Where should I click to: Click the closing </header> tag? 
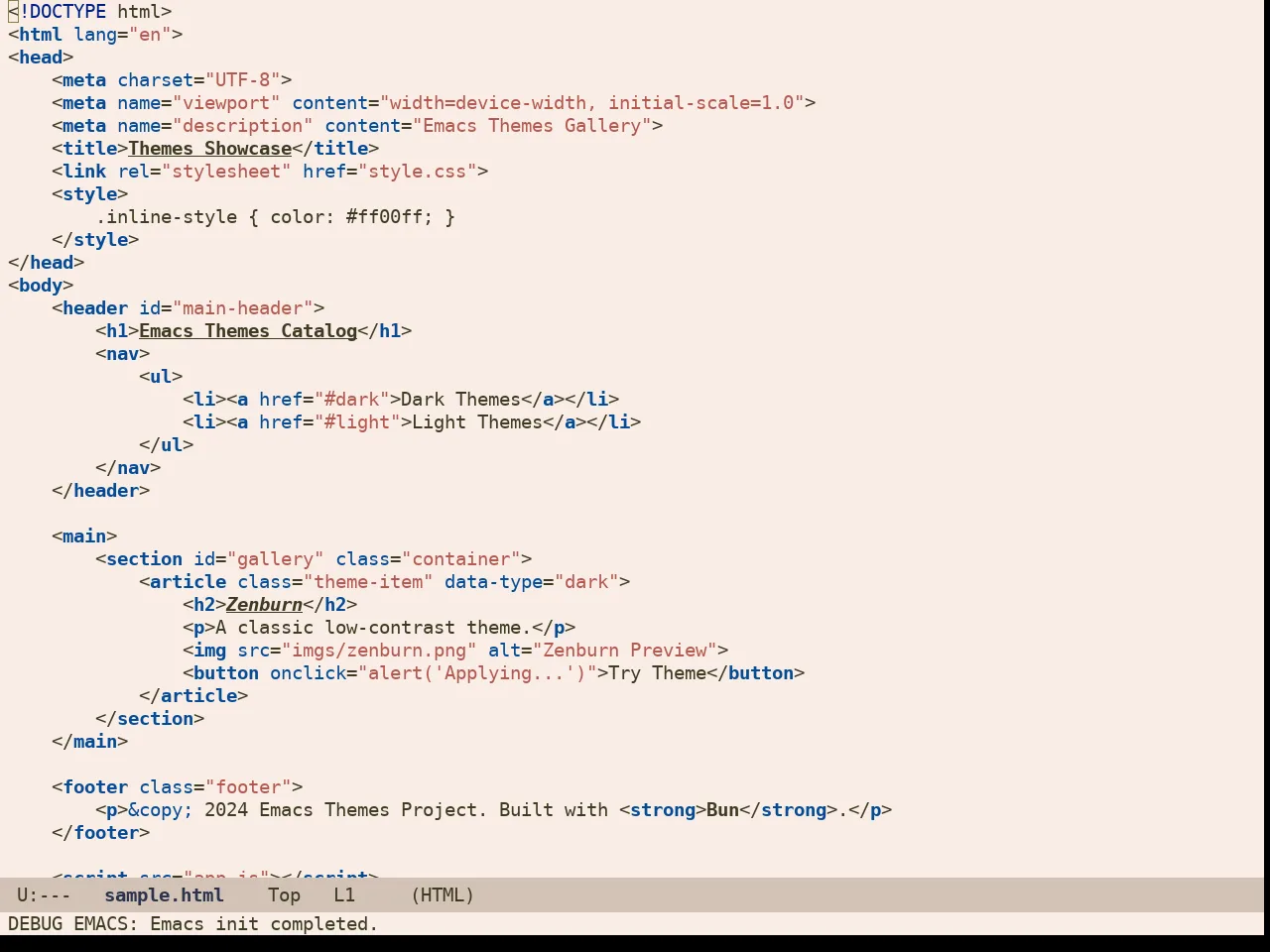click(101, 491)
